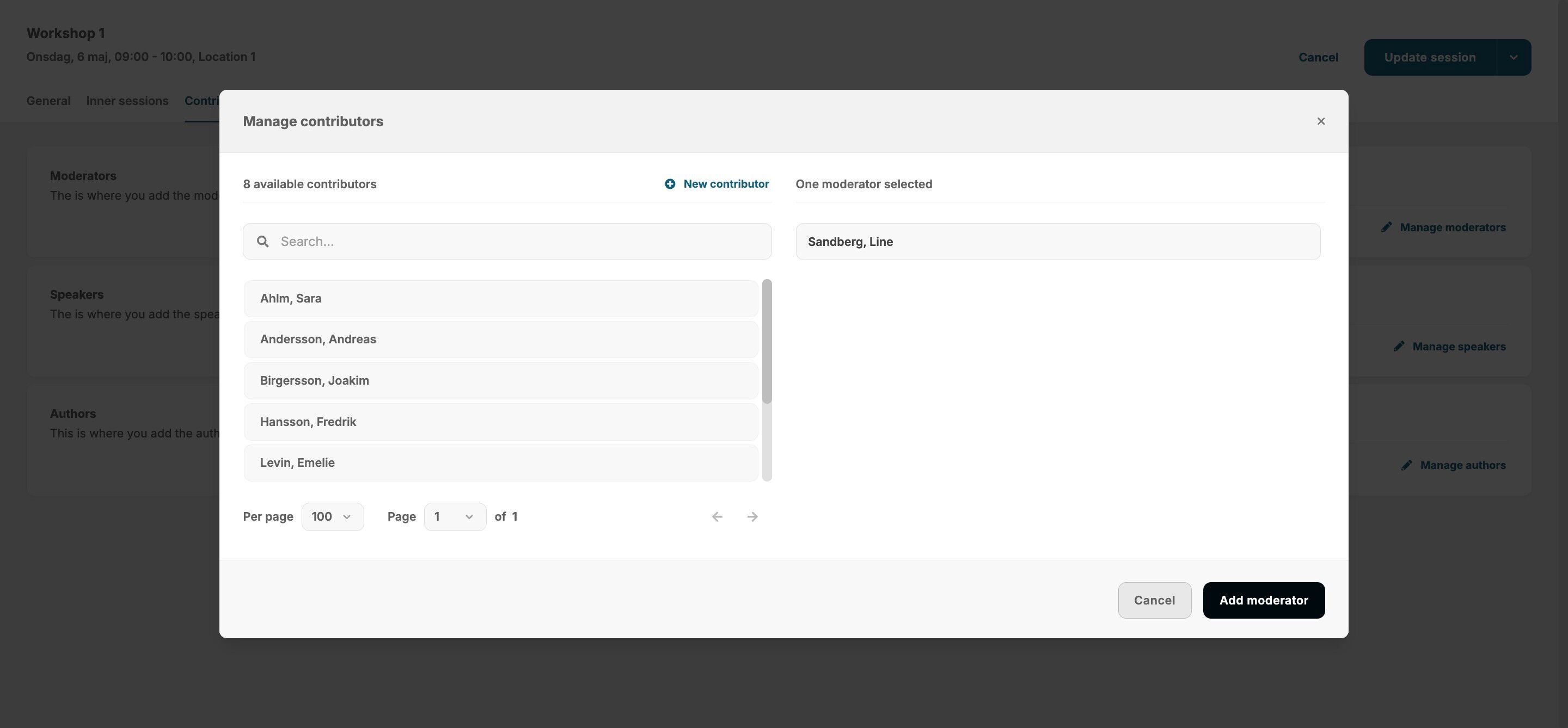Click Manage authors pencil icon
Screen dimensions: 1568x728
tap(1407, 465)
